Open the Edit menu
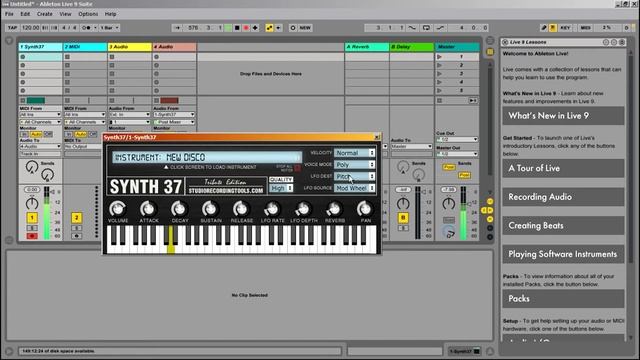This screenshot has width=640, height=360. tap(25, 14)
